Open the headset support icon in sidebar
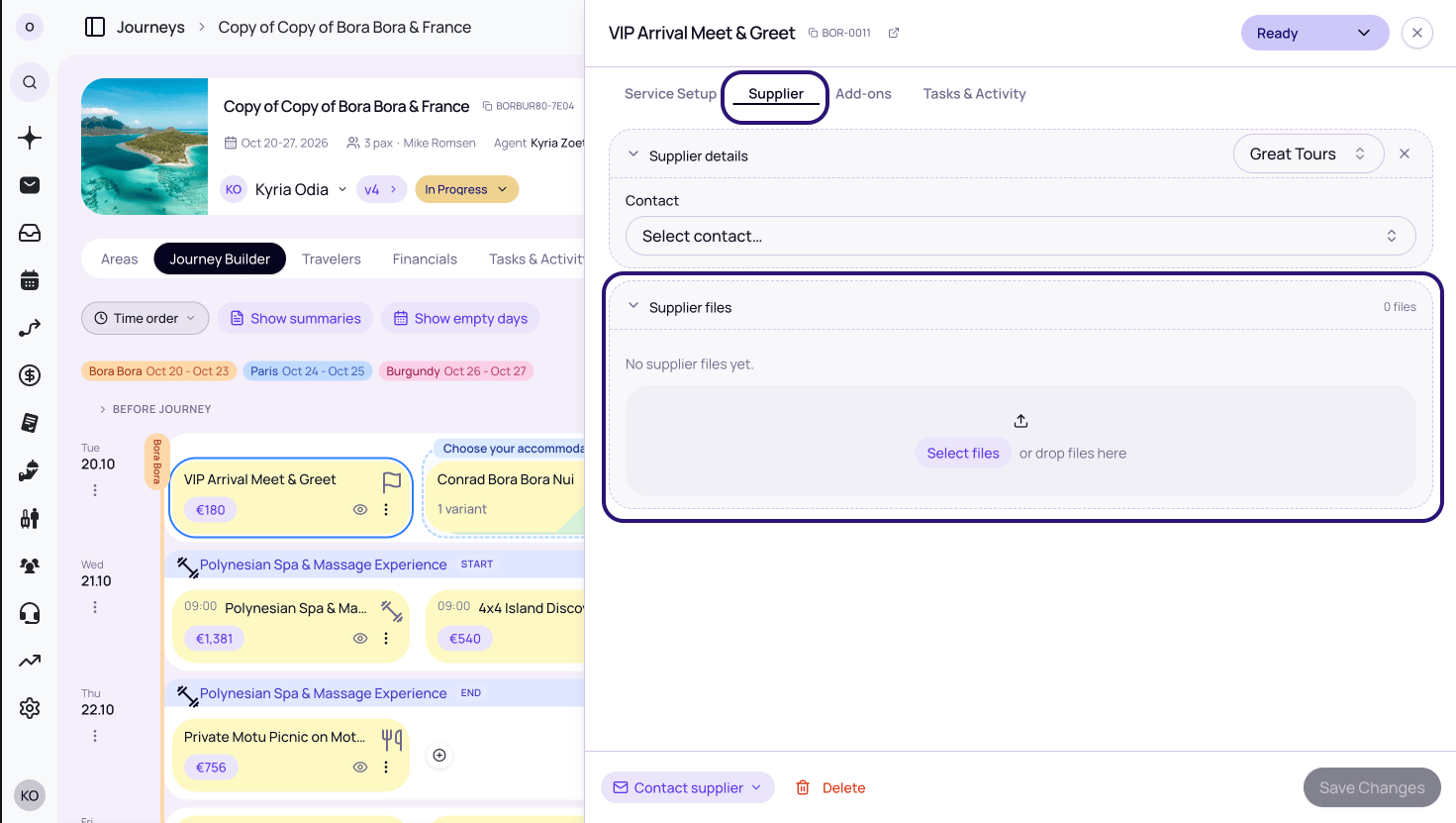The image size is (1456, 823). tap(30, 613)
